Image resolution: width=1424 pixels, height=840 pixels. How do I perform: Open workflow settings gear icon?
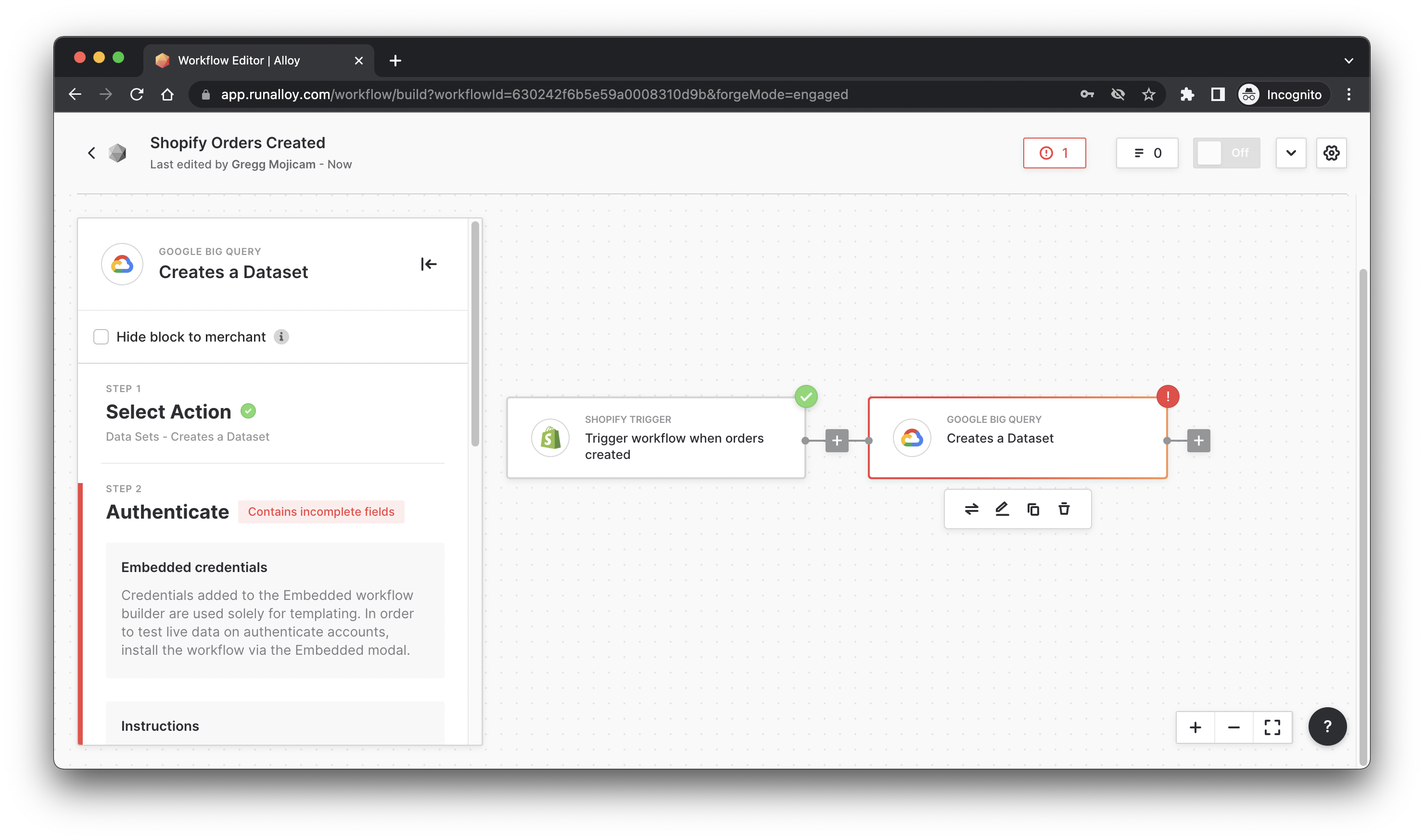point(1331,153)
